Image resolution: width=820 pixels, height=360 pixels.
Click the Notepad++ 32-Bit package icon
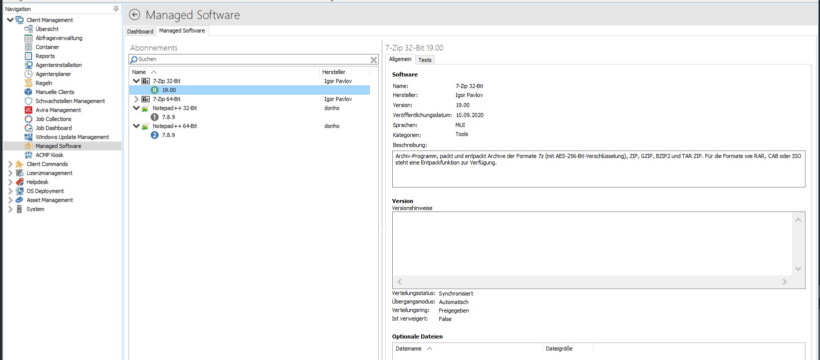[146, 108]
